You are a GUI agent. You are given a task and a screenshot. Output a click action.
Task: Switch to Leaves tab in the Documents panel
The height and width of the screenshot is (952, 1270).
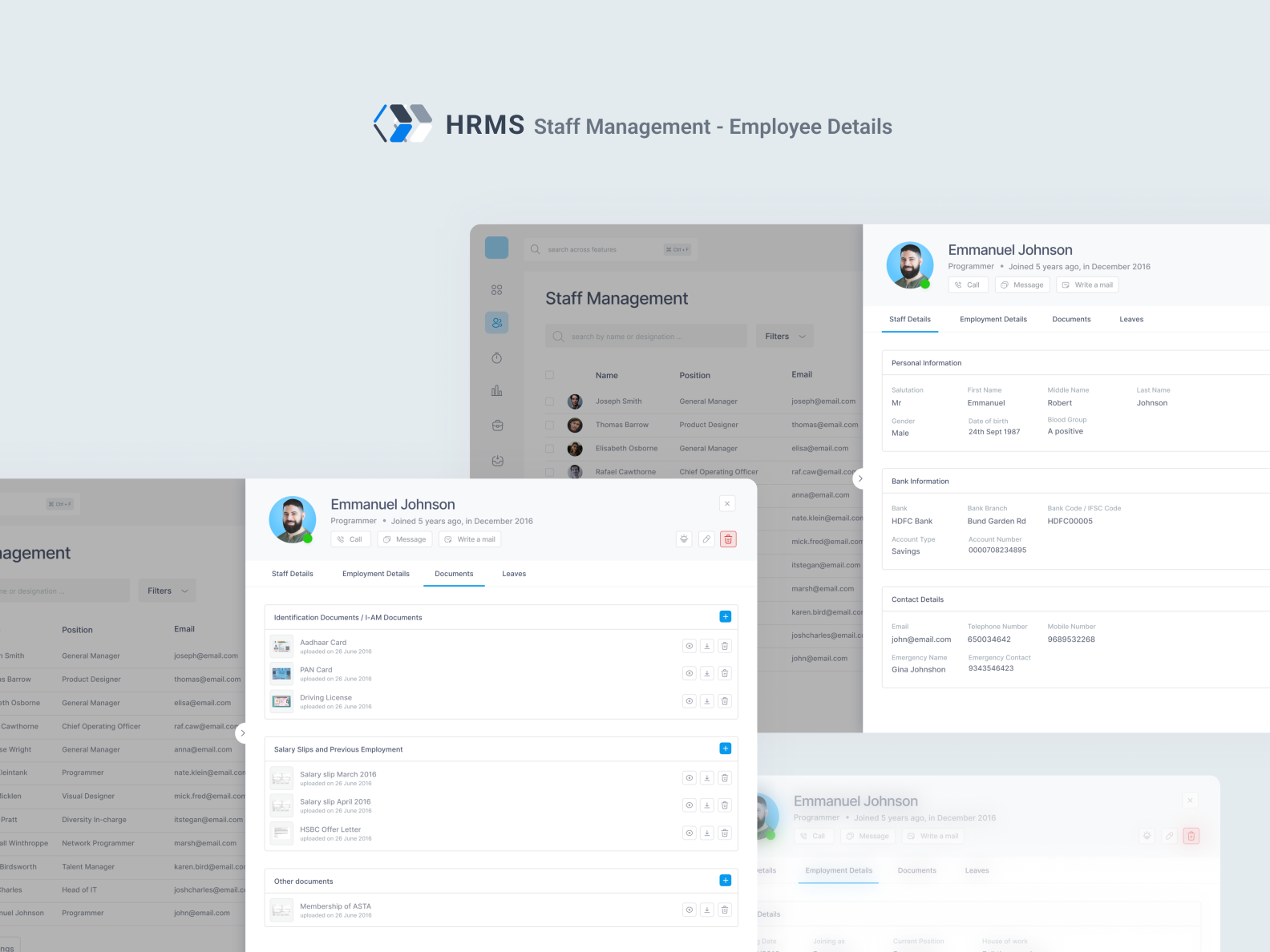click(x=514, y=574)
